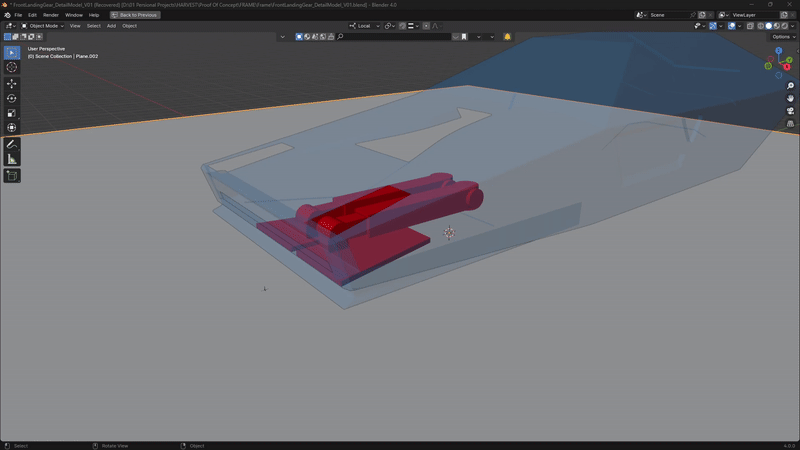Click the red X axis gizmo

(x=787, y=67)
